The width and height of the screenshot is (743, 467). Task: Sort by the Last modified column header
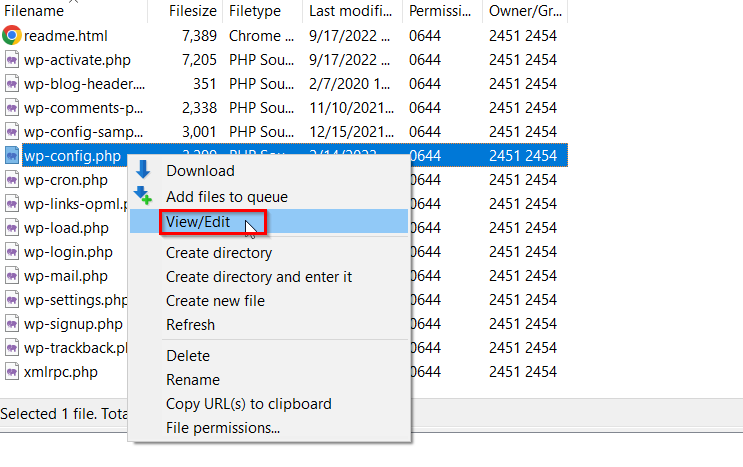[353, 11]
